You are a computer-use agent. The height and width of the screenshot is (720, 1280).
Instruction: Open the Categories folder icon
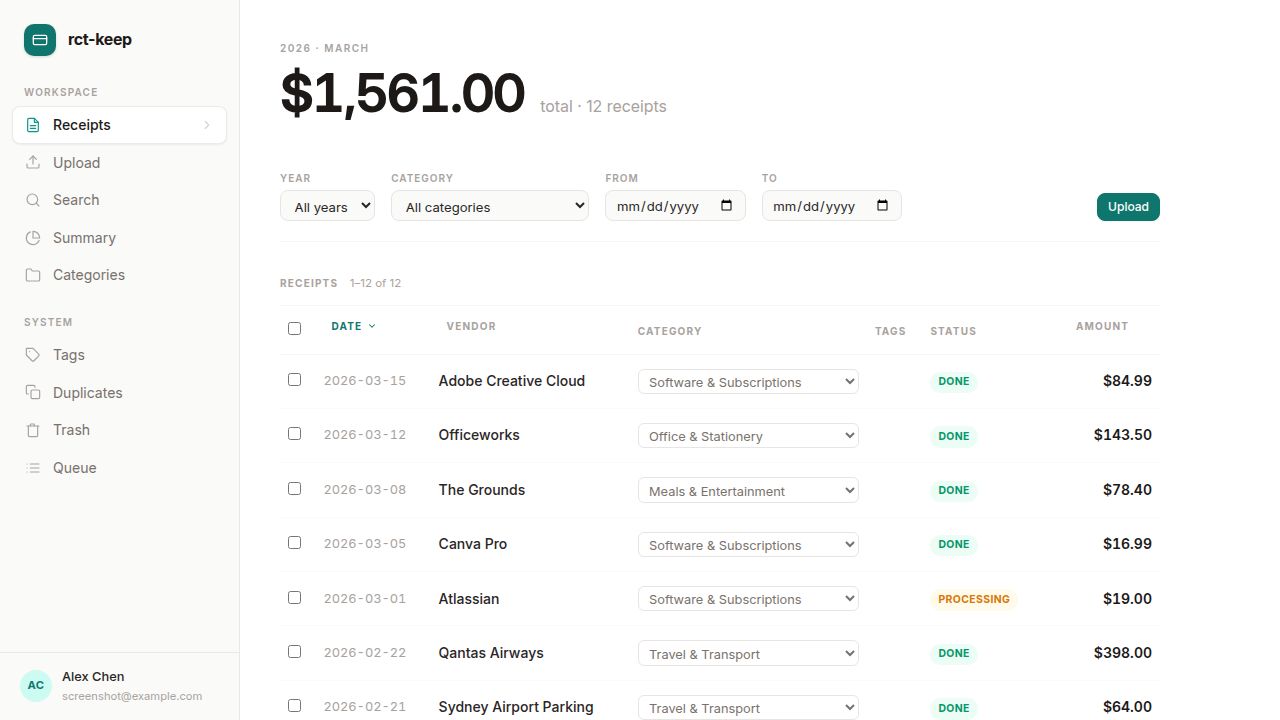pos(34,275)
